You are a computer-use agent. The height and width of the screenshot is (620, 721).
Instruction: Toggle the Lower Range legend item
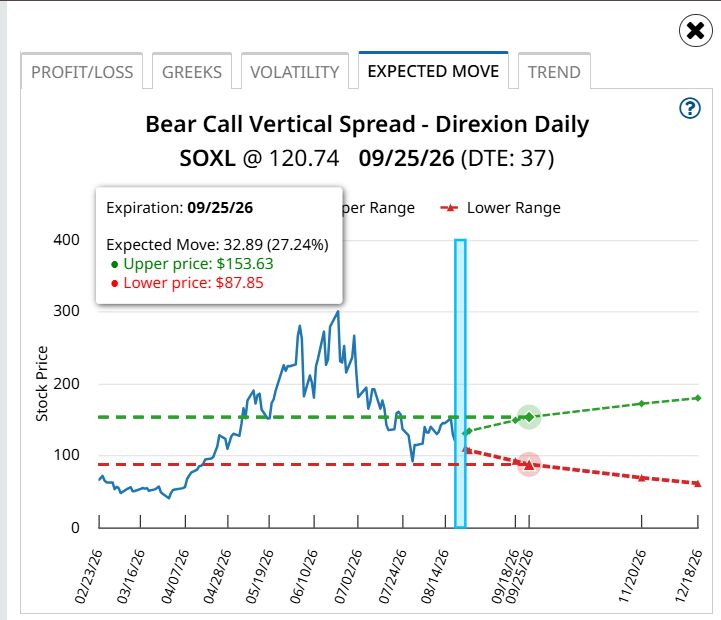click(500, 208)
